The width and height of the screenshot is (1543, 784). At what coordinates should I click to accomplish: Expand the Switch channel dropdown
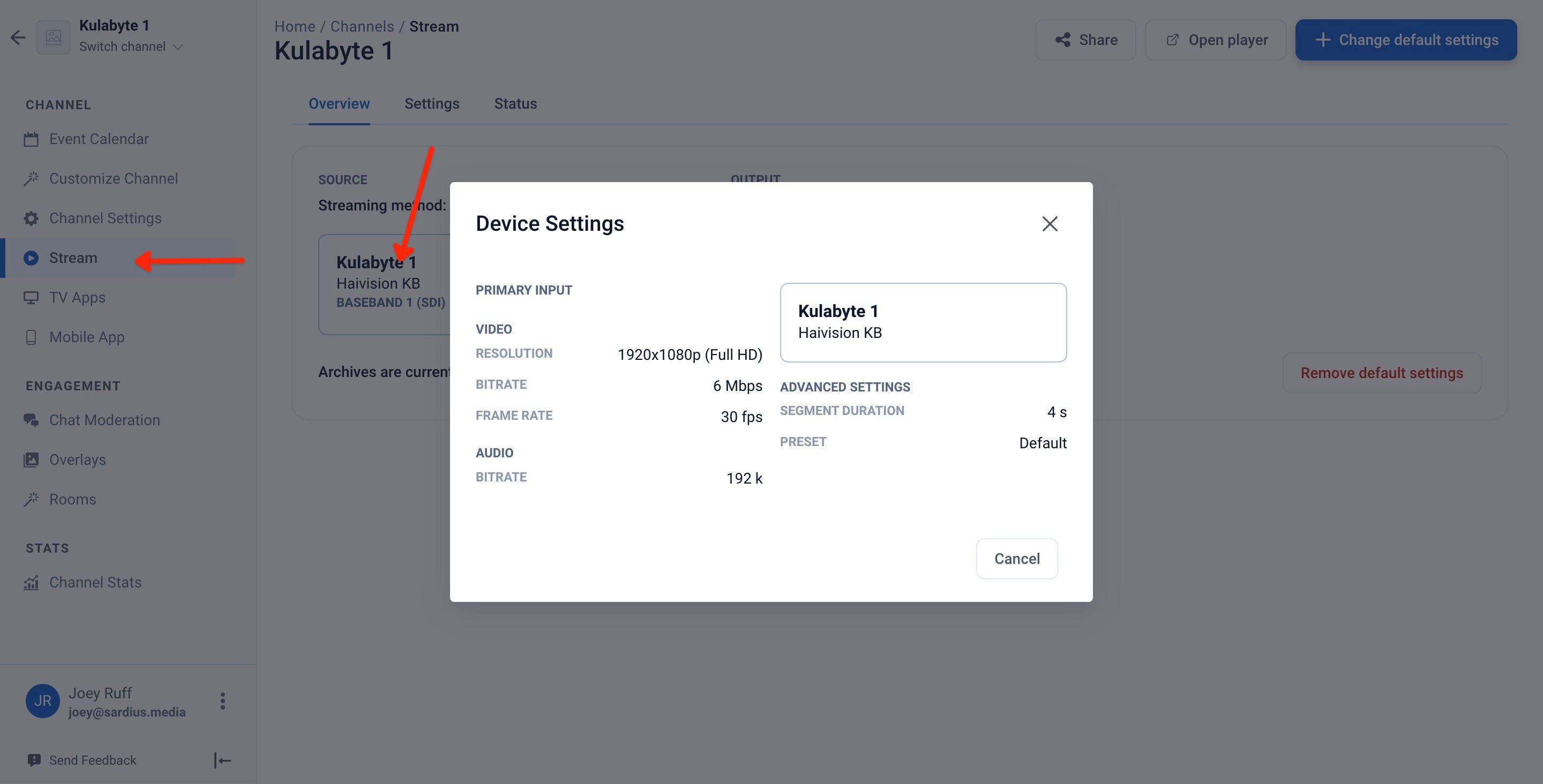131,47
